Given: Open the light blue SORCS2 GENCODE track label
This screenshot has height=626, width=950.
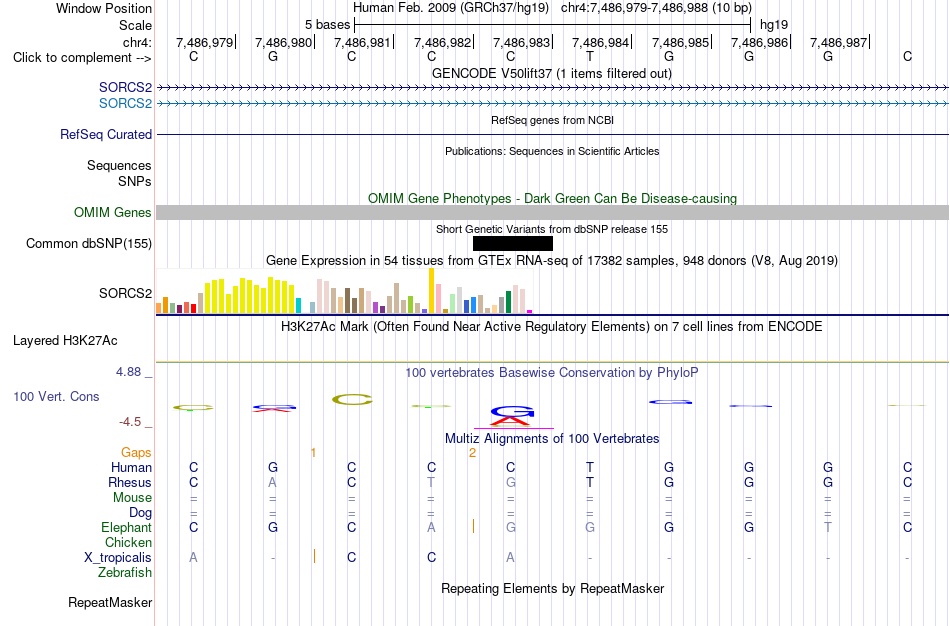Looking at the screenshot, I should [x=125, y=104].
